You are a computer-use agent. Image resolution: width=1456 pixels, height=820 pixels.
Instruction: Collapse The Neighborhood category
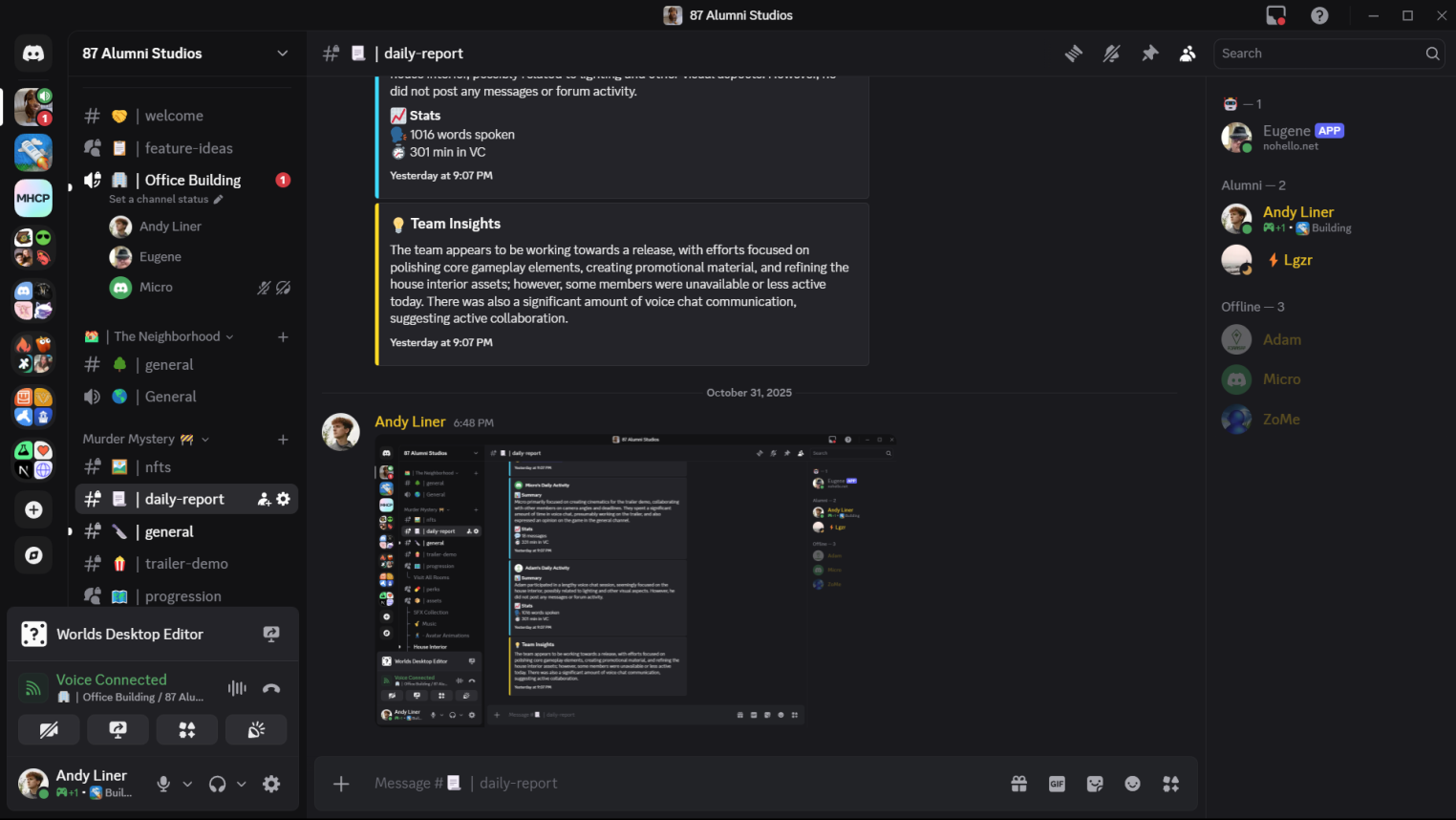pos(159,336)
